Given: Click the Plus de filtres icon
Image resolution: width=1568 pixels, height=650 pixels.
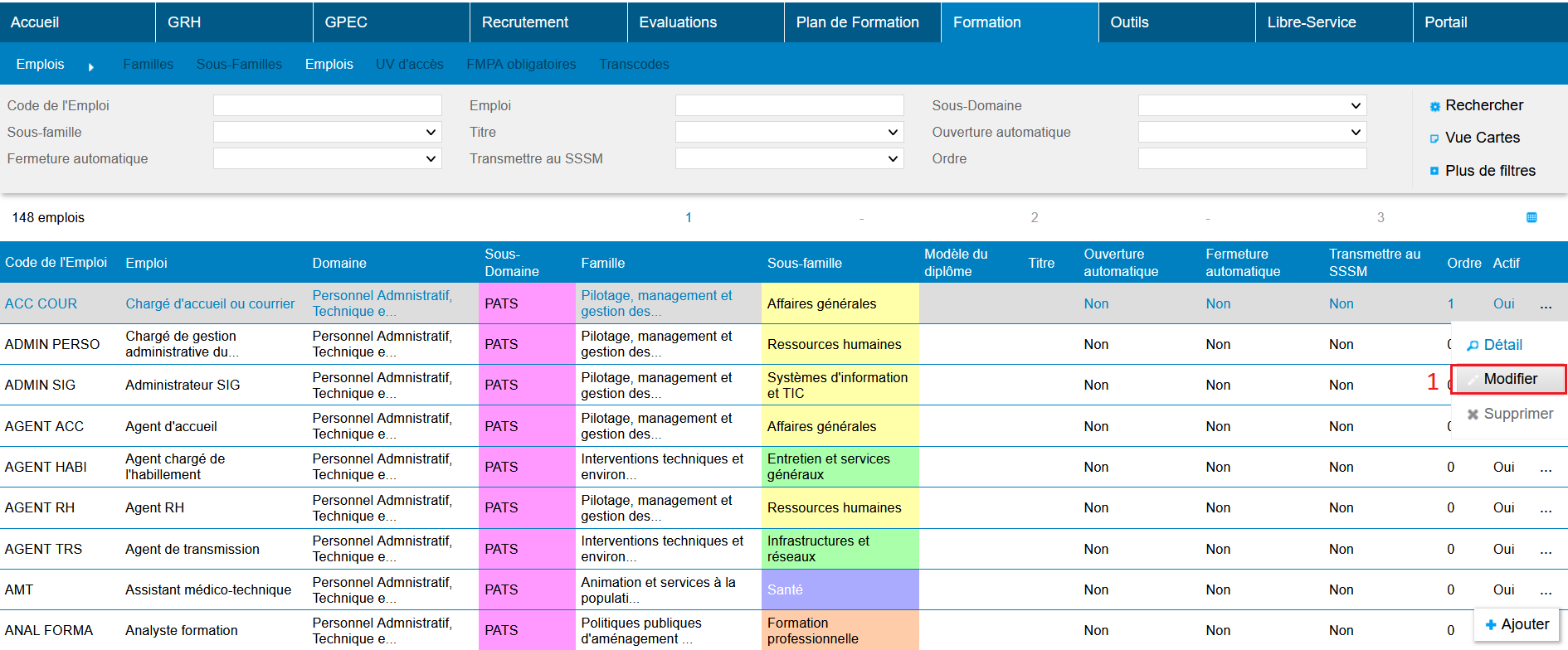Looking at the screenshot, I should 1434,171.
